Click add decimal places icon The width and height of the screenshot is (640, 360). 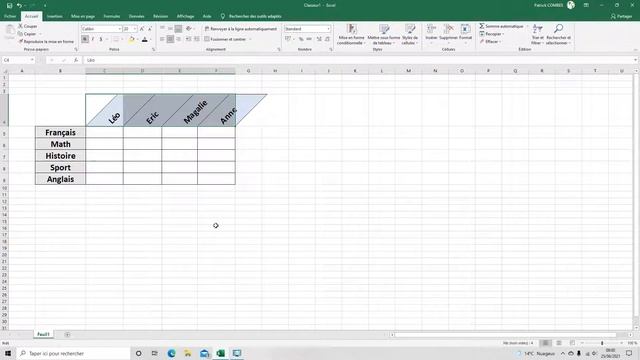pyautogui.click(x=319, y=39)
